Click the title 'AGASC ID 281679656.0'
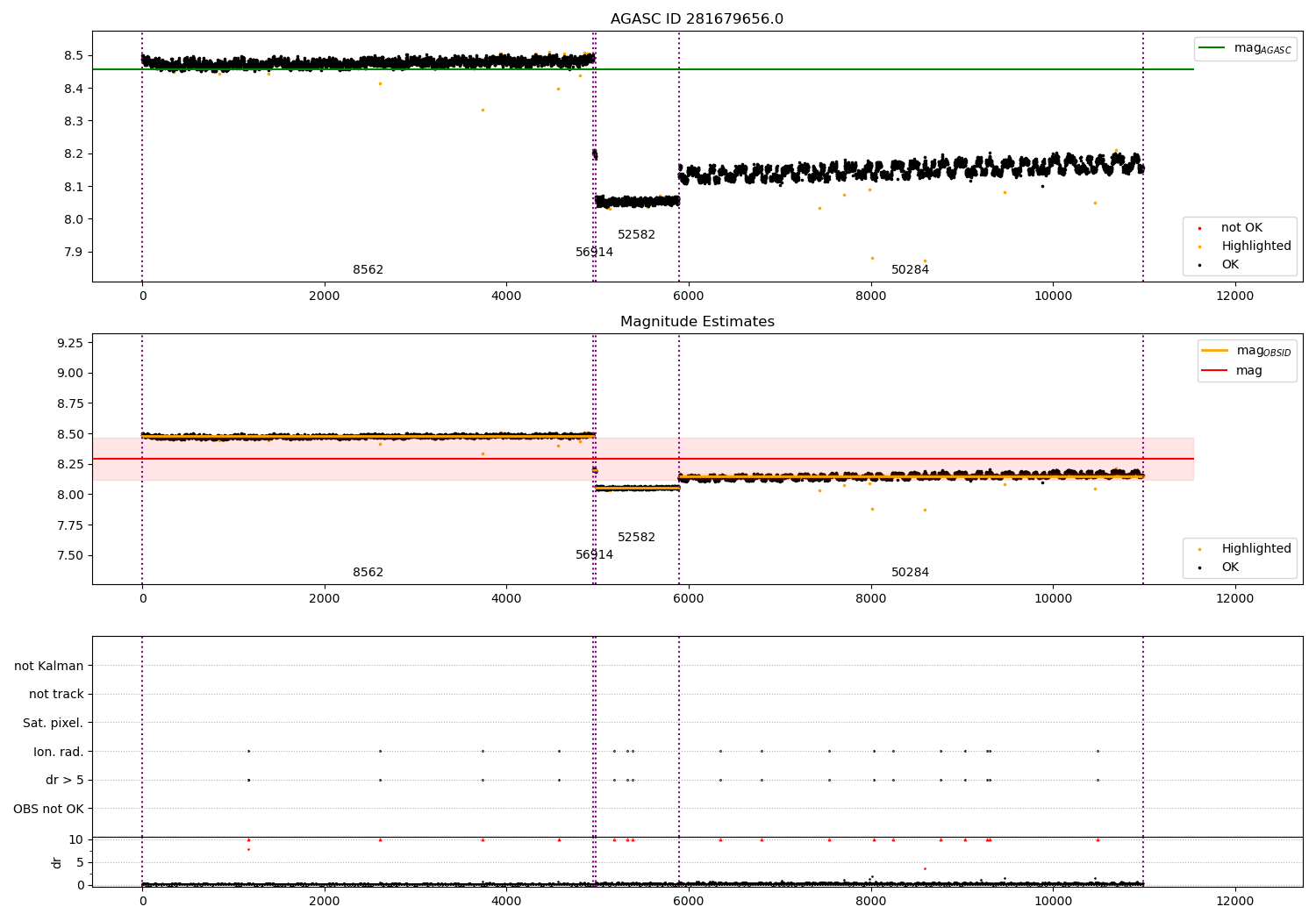Image resolution: width=1316 pixels, height=921 pixels. [697, 19]
